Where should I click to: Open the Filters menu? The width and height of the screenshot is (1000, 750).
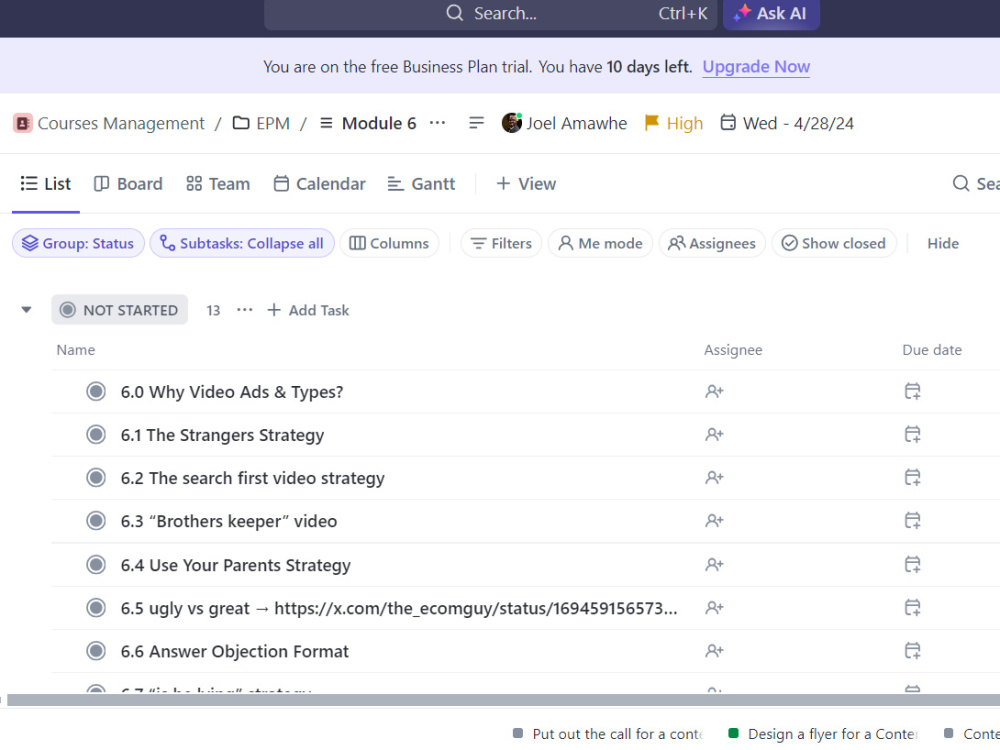501,244
